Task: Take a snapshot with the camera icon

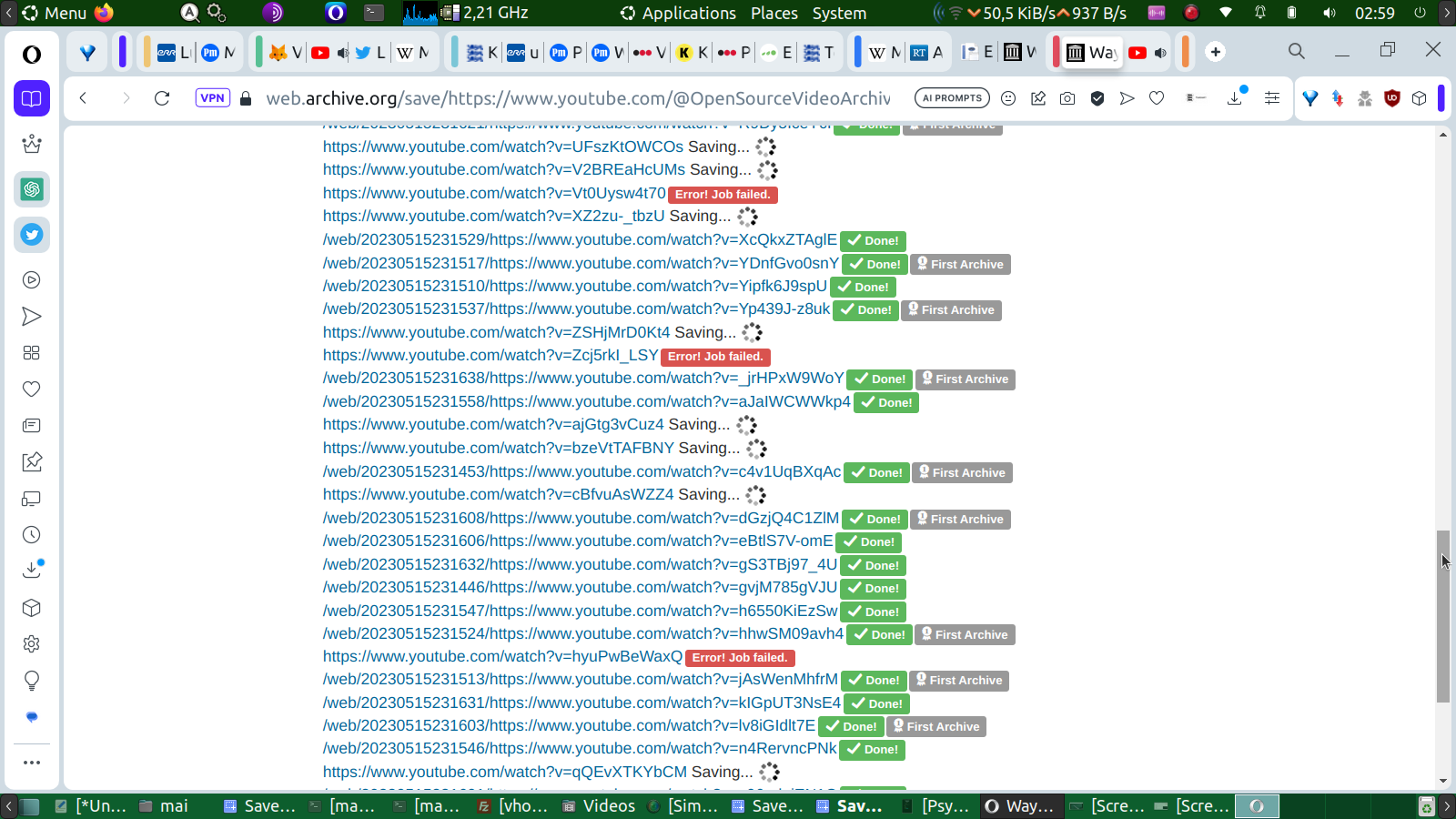Action: (1067, 98)
